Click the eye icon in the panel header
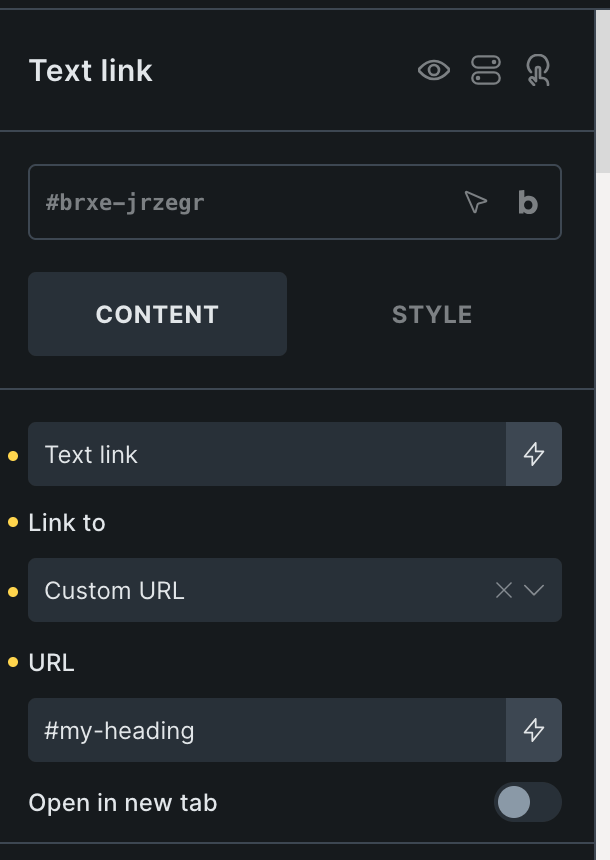The height and width of the screenshot is (860, 610). click(x=434, y=71)
